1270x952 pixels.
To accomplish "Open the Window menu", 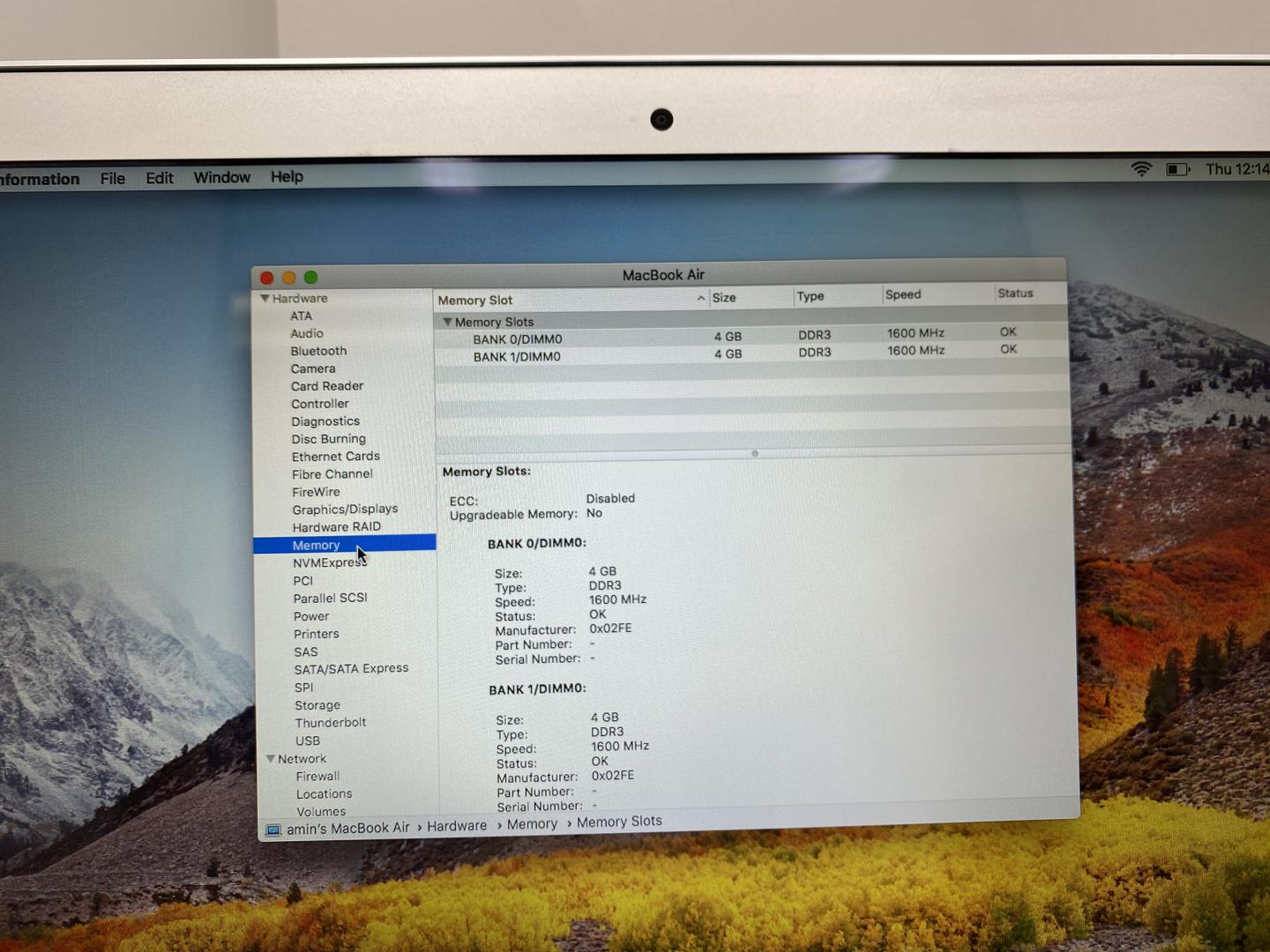I will pyautogui.click(x=222, y=177).
